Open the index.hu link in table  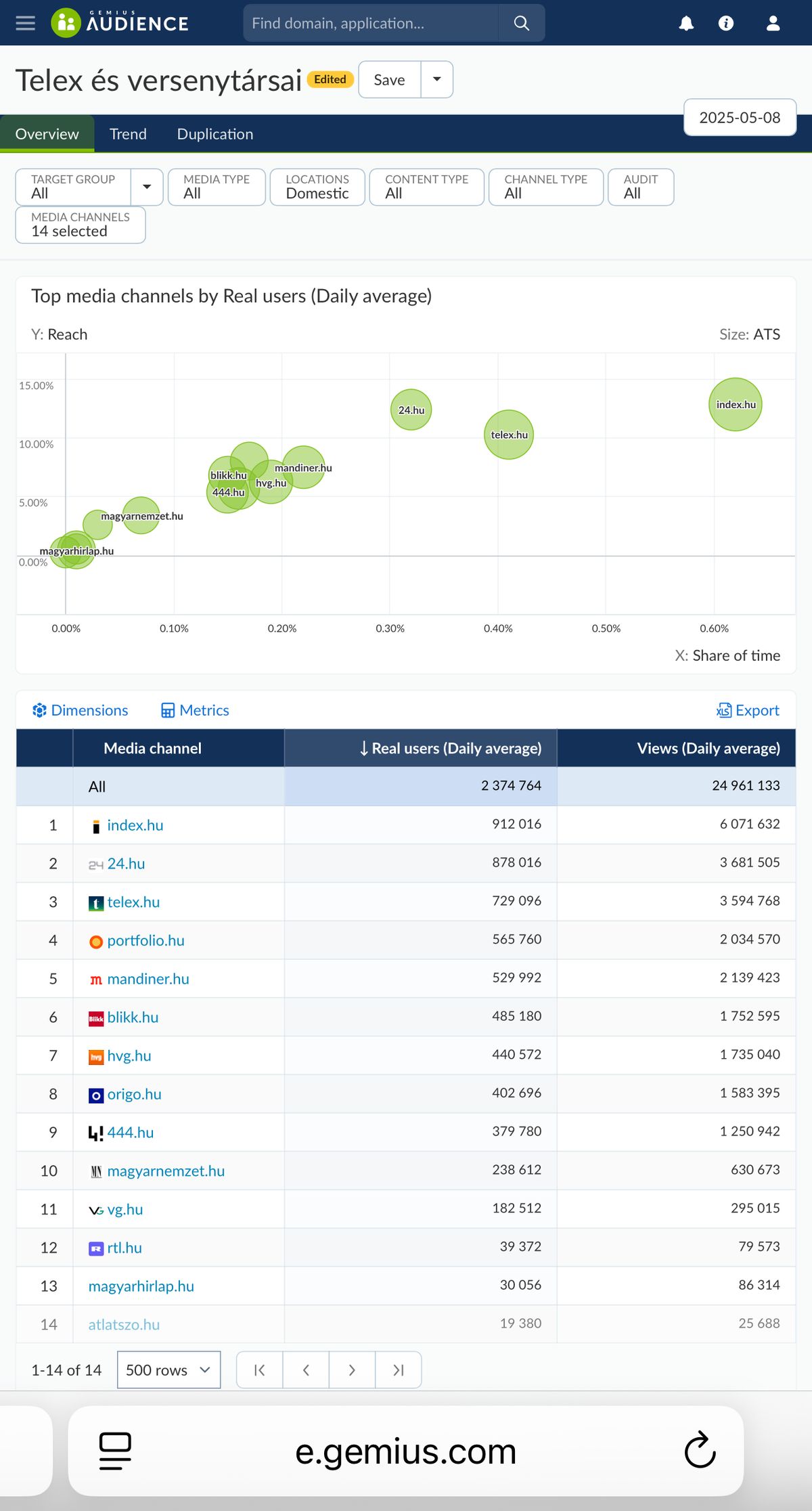tap(135, 825)
